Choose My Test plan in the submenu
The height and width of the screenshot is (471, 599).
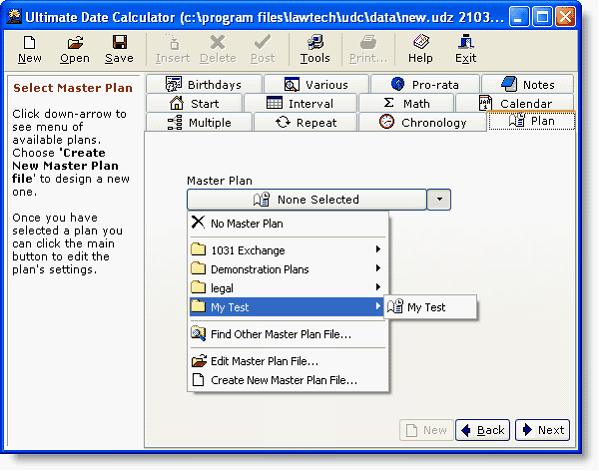(431, 307)
